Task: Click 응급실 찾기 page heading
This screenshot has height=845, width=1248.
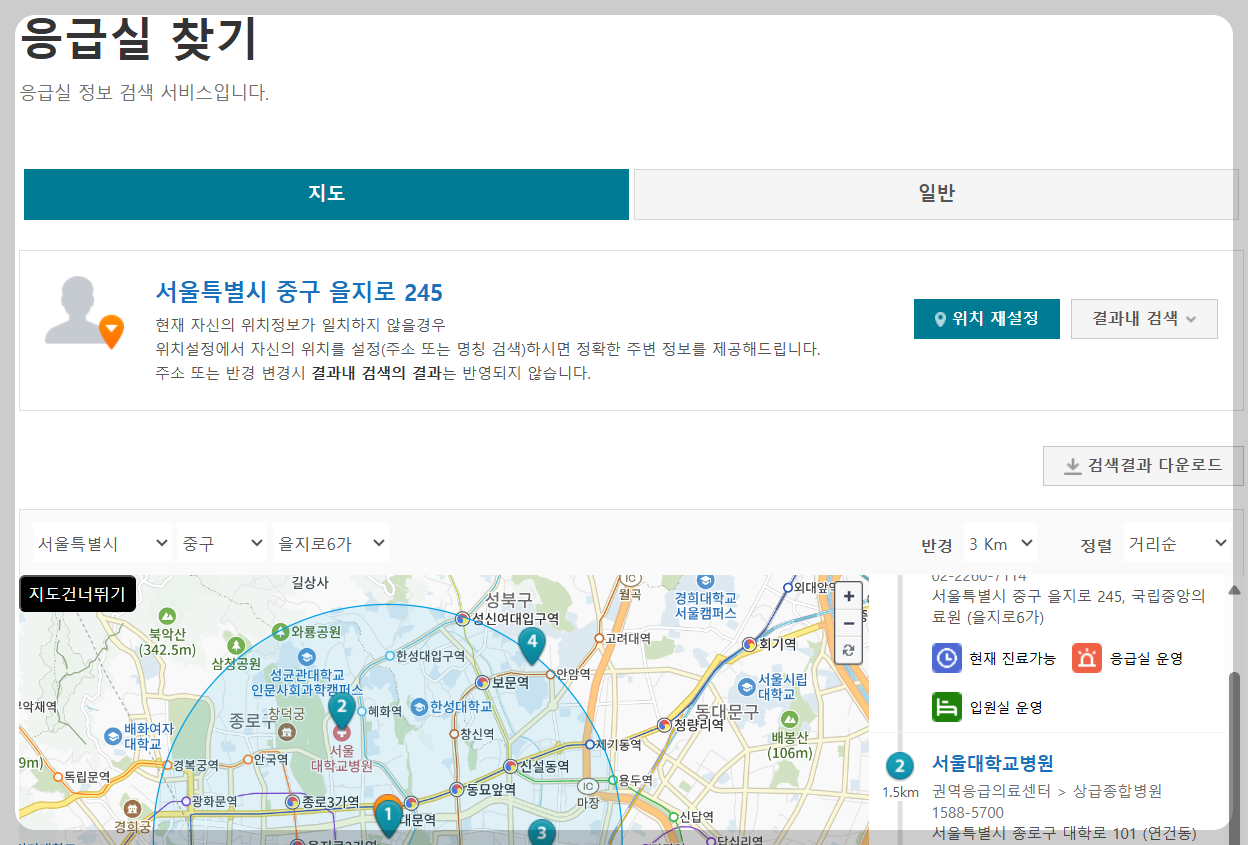Action: coord(139,40)
